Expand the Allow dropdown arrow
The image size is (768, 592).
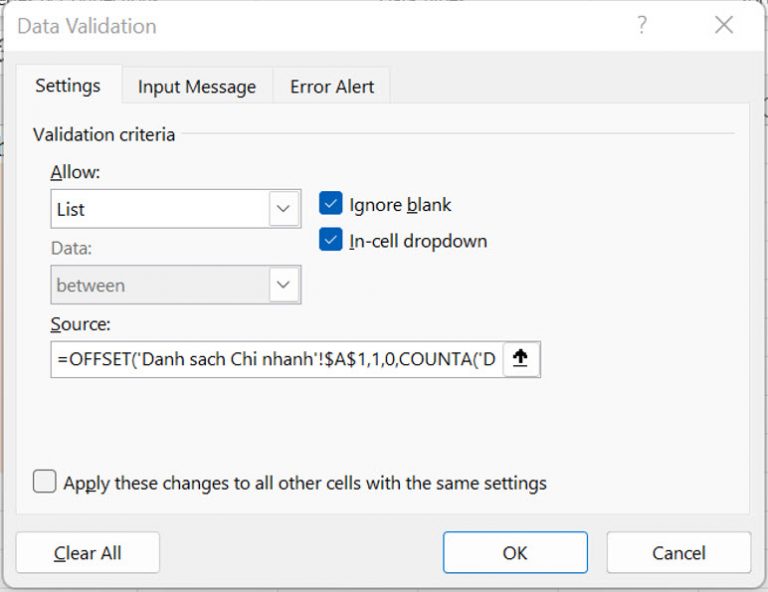pyautogui.click(x=284, y=209)
